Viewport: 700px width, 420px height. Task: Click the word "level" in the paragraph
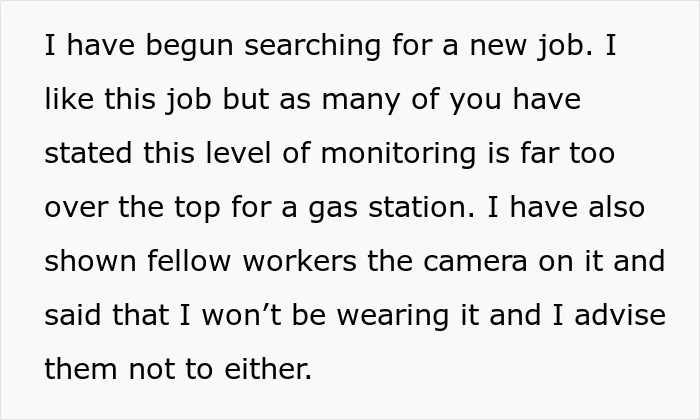pyautogui.click(x=238, y=153)
